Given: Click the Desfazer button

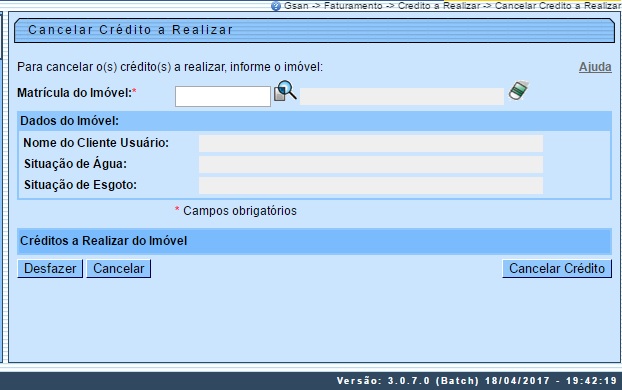Looking at the screenshot, I should pyautogui.click(x=50, y=269).
